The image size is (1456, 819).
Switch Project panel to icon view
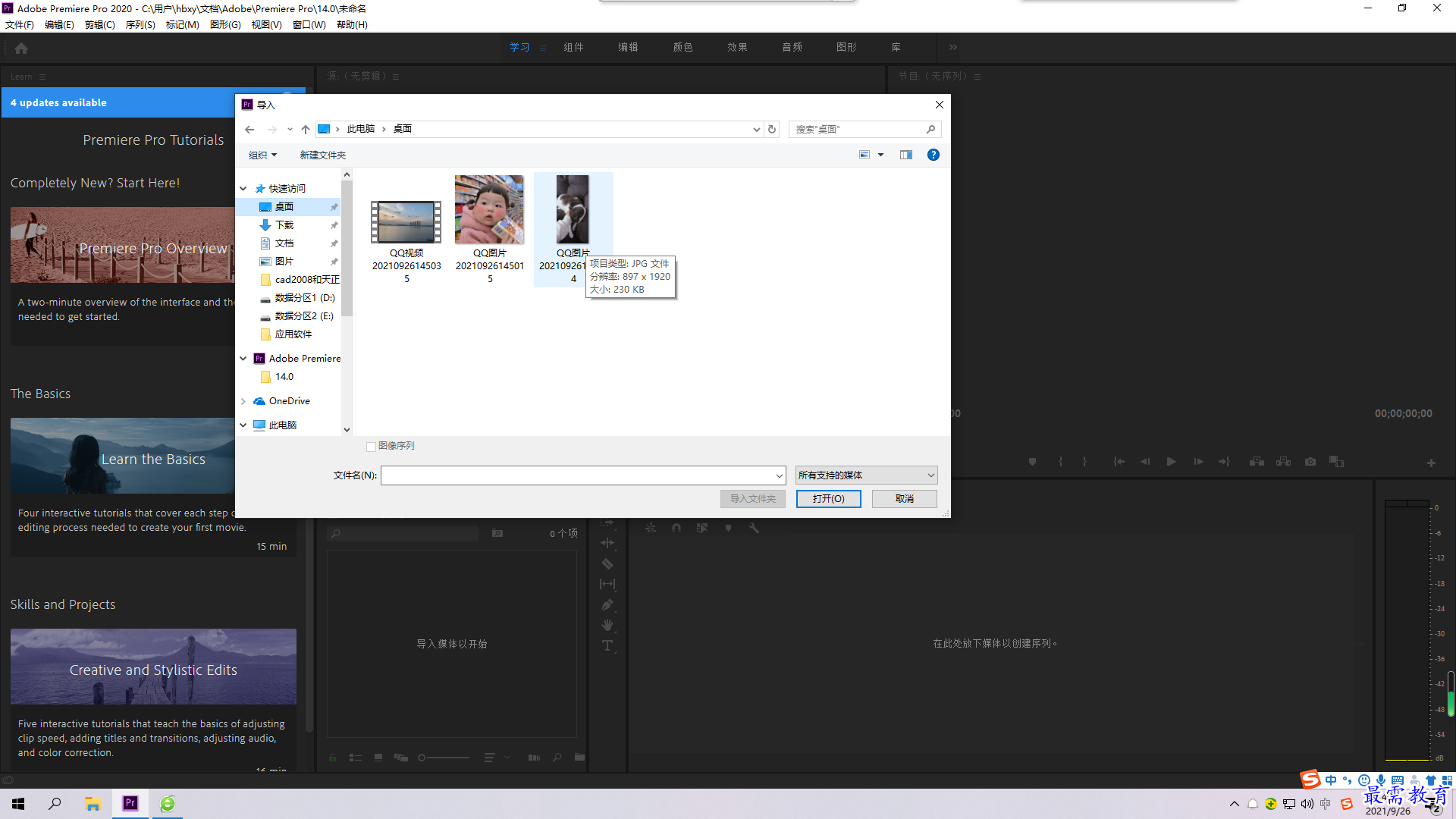coord(378,757)
